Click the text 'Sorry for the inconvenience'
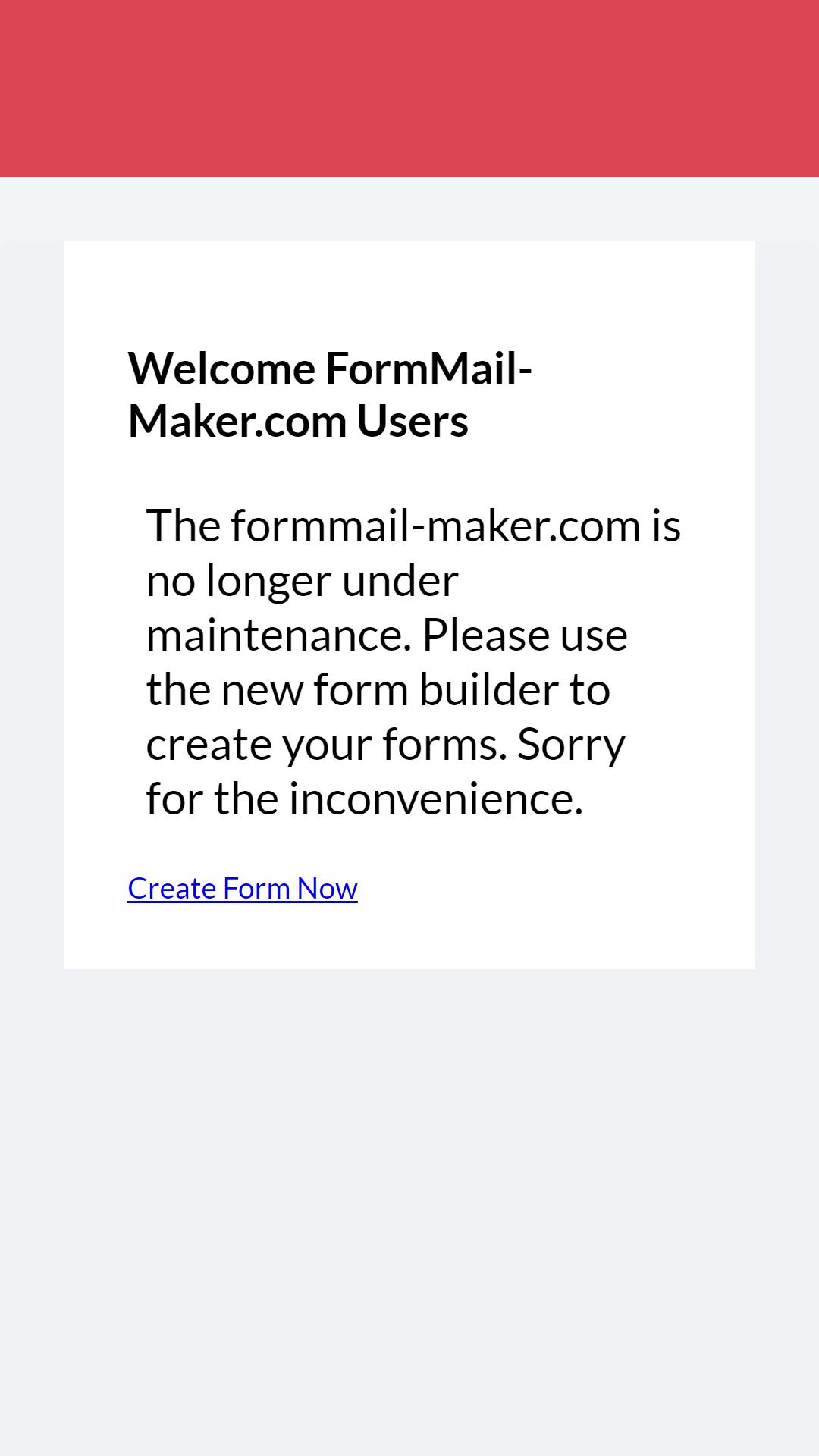The image size is (819, 1456). tap(385, 771)
